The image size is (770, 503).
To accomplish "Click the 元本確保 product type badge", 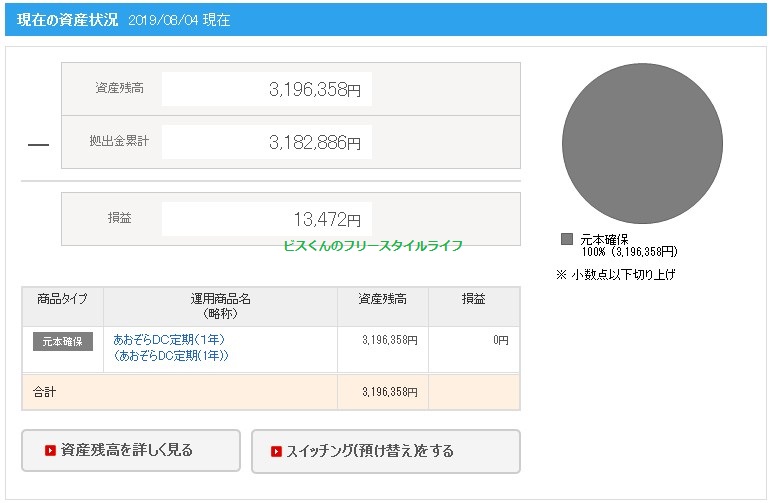I will [63, 341].
